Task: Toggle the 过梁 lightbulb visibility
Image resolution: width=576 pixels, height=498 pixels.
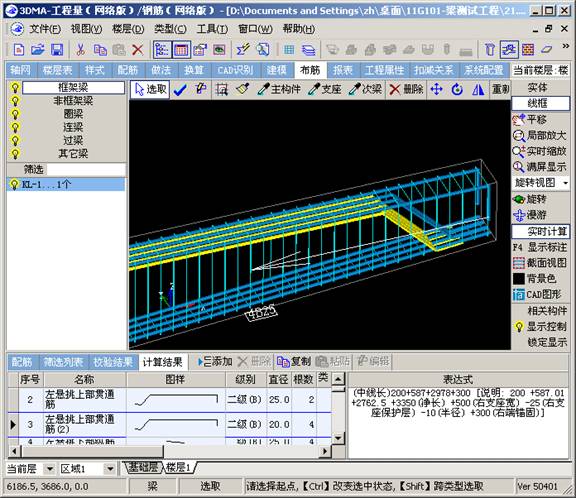Action: tap(15, 140)
